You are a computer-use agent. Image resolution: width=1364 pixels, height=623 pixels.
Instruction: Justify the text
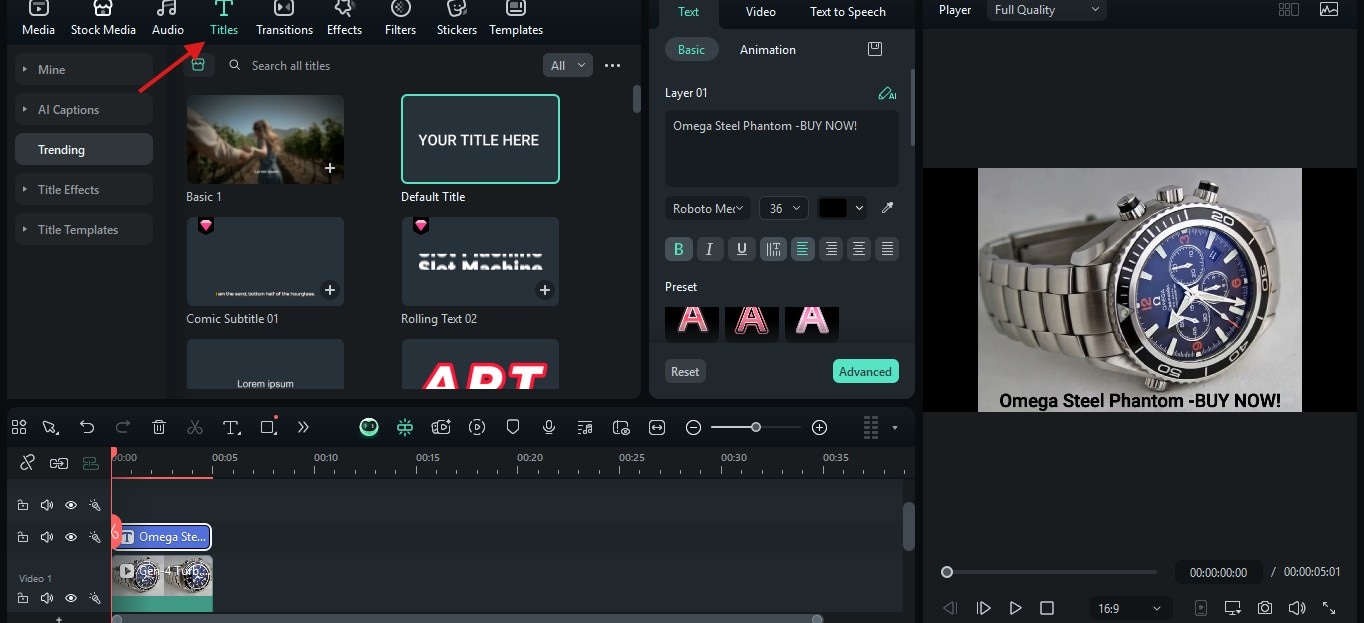(x=887, y=249)
